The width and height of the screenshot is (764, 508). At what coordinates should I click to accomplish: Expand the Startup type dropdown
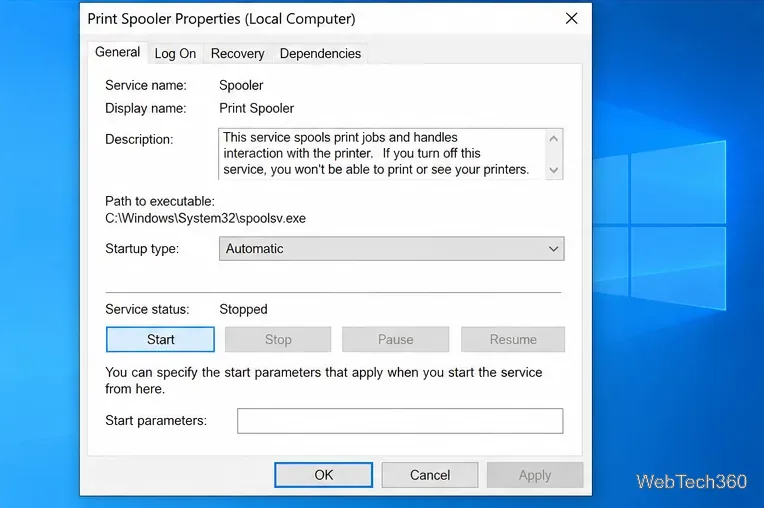[391, 248]
